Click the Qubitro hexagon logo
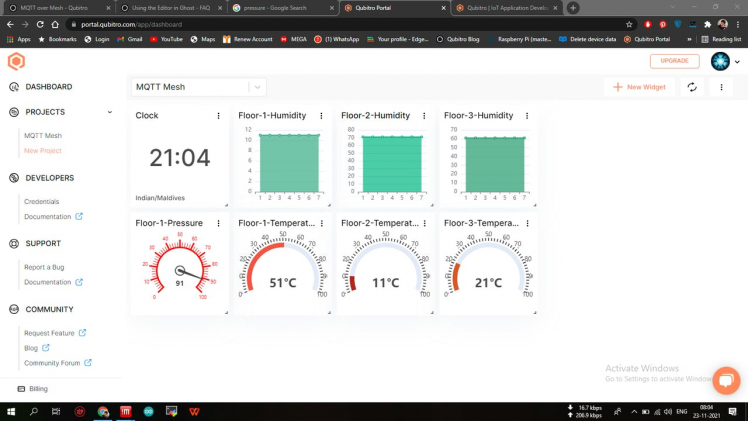Image resolution: width=748 pixels, height=421 pixels. [x=16, y=61]
